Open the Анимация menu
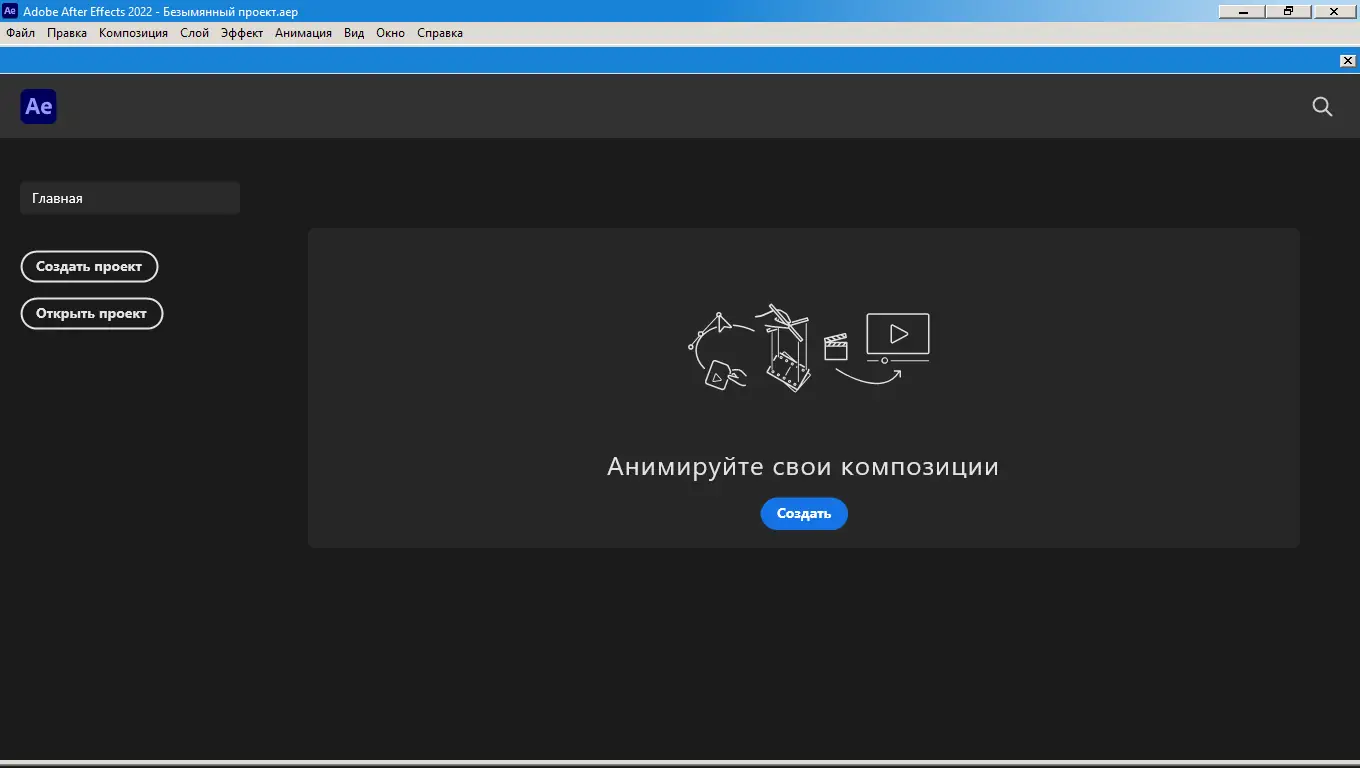This screenshot has width=1360, height=768. [303, 33]
